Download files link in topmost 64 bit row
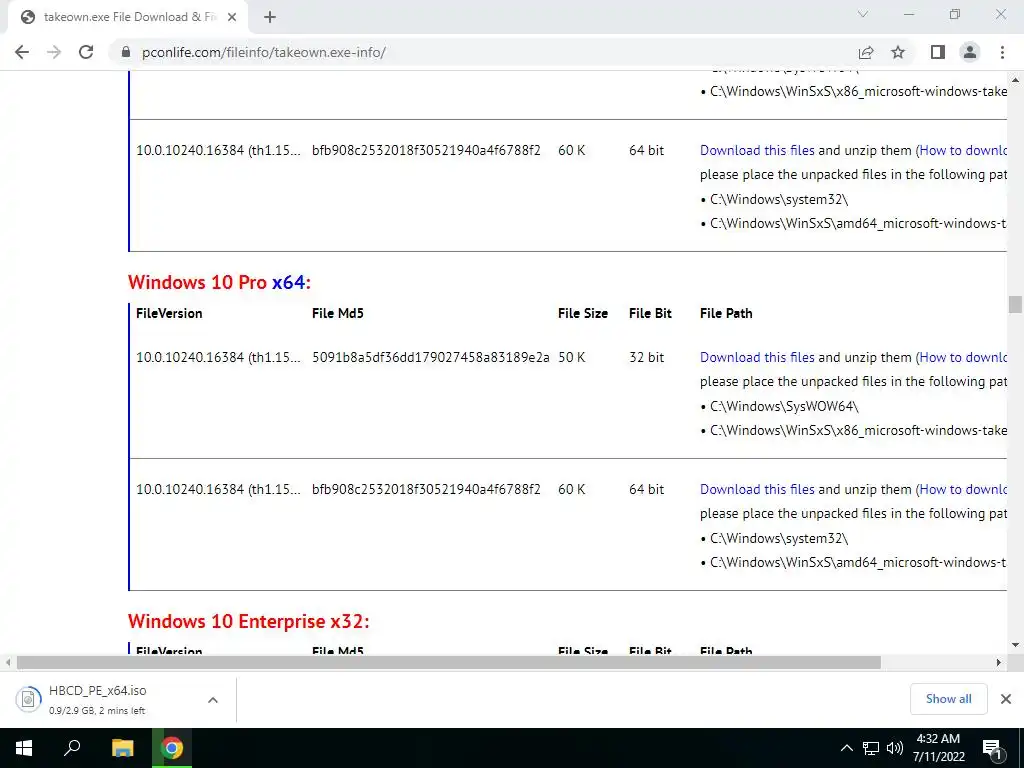The image size is (1024, 768). click(x=757, y=150)
